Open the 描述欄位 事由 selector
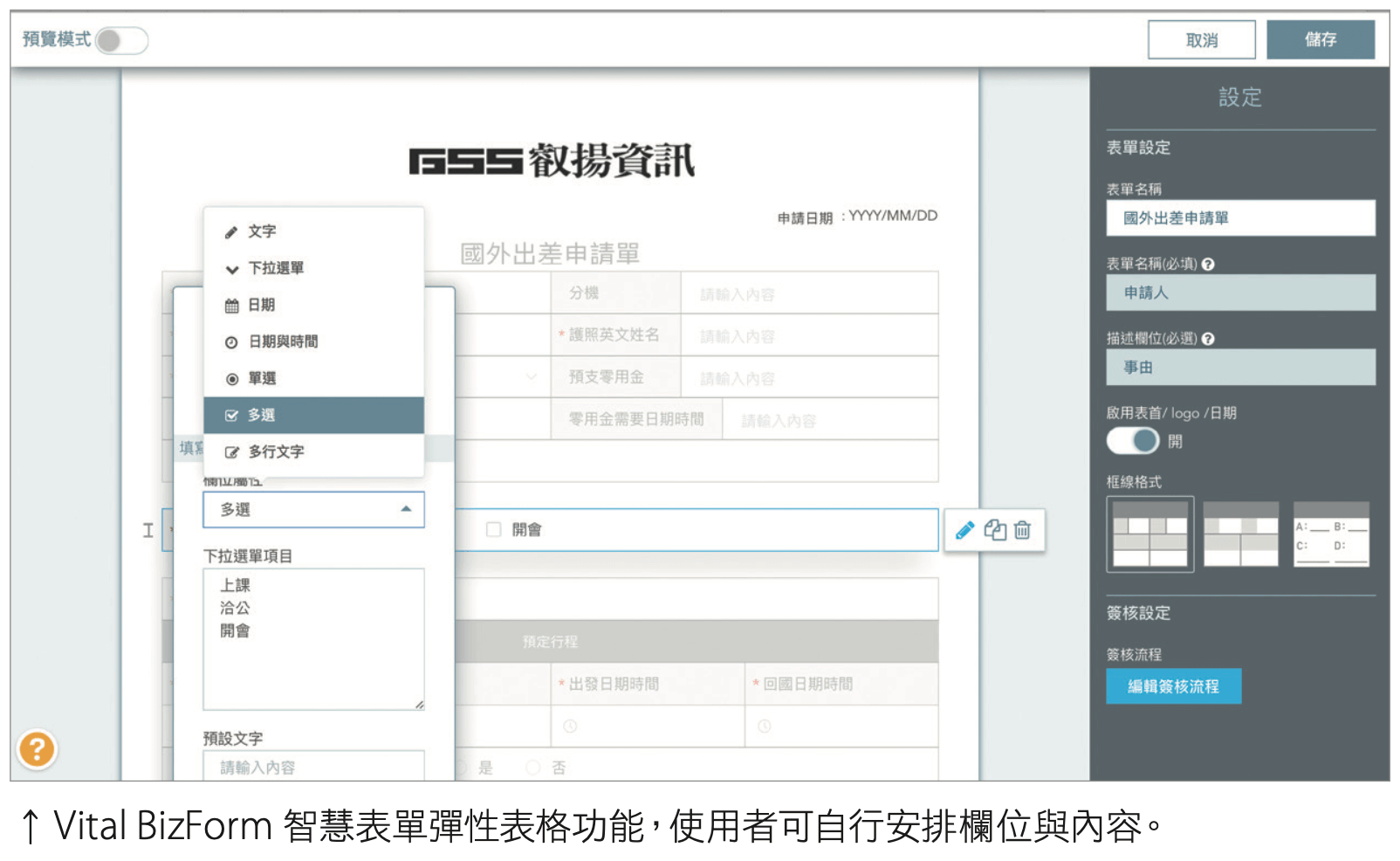 click(1240, 368)
